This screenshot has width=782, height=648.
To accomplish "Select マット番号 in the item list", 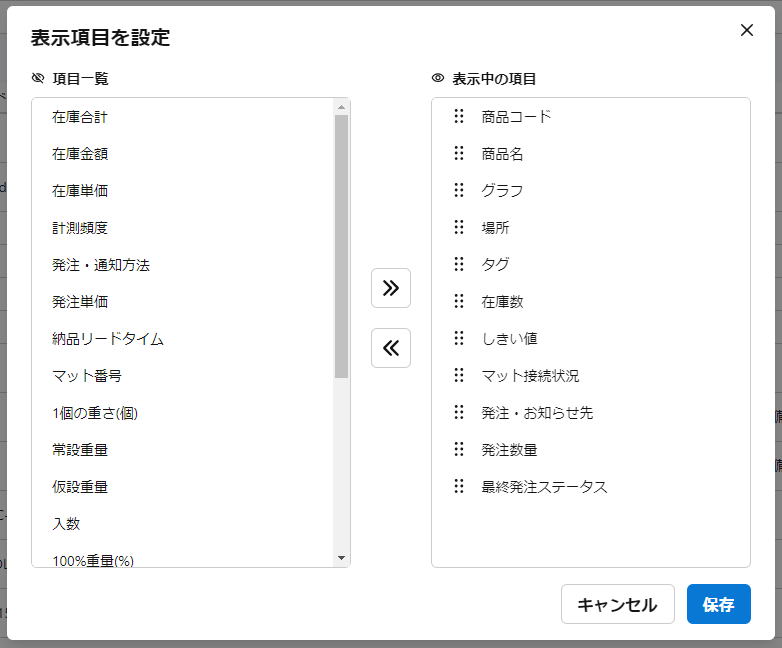I will click(87, 376).
